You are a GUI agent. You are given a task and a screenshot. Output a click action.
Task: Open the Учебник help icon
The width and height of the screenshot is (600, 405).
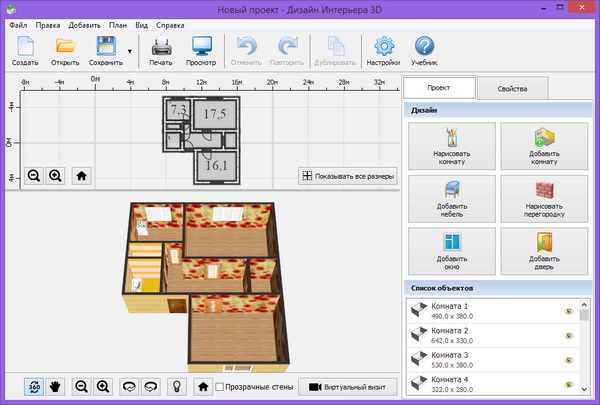(x=424, y=46)
